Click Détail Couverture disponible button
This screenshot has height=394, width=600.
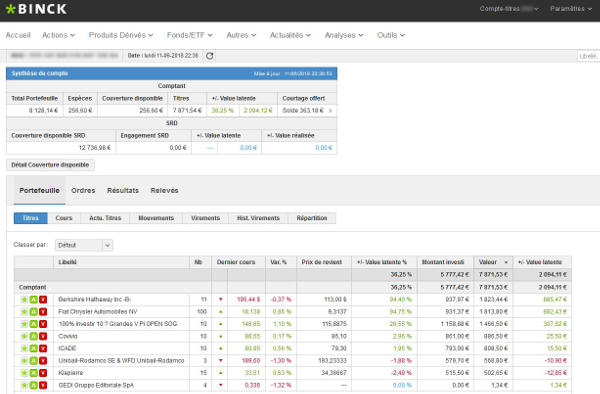[50, 165]
